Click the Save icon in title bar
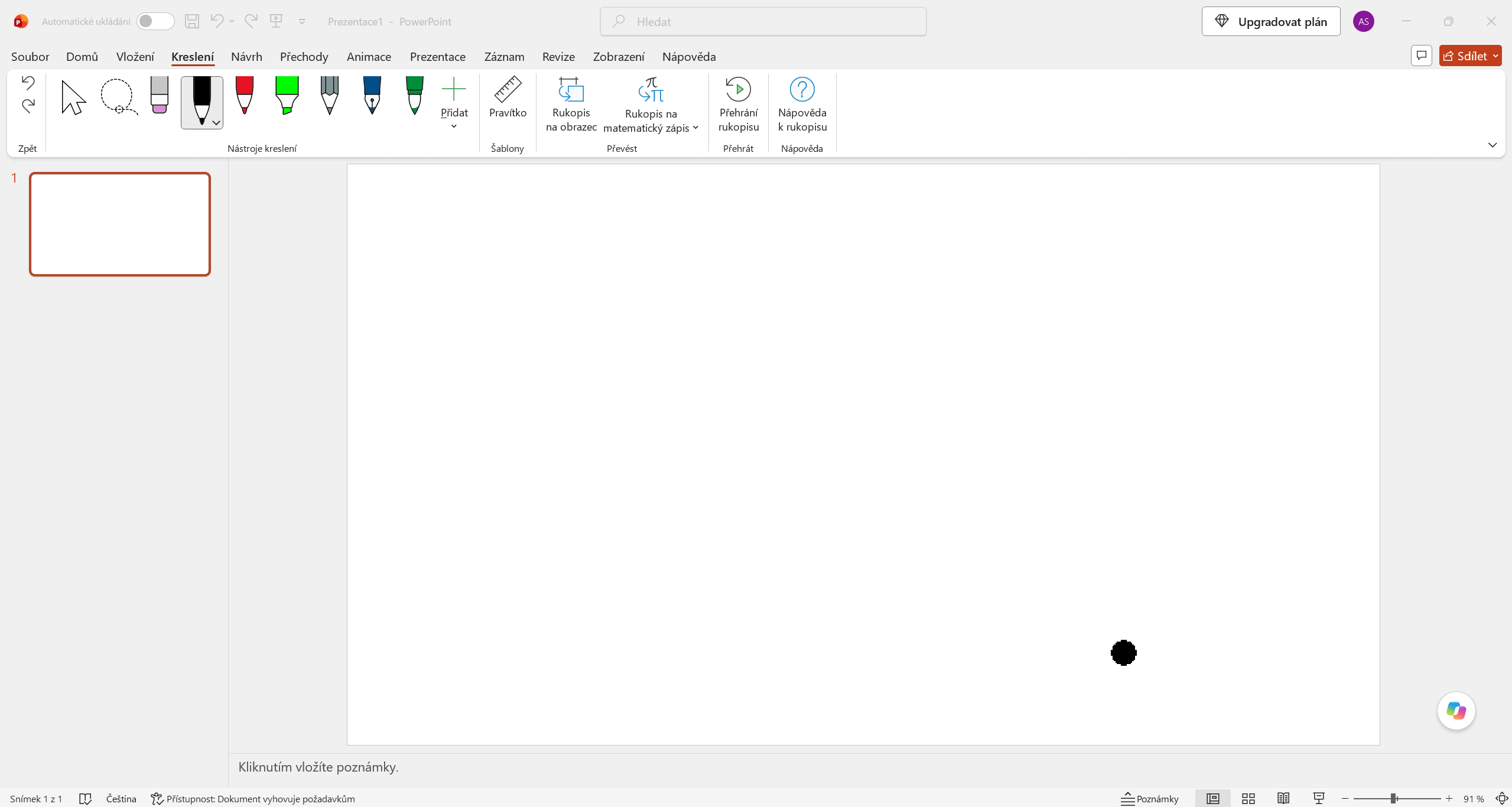This screenshot has width=1512, height=807. tap(192, 21)
